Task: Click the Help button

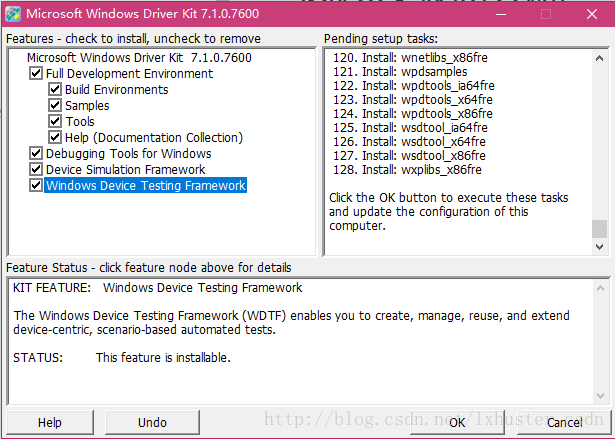Action: coord(50,423)
